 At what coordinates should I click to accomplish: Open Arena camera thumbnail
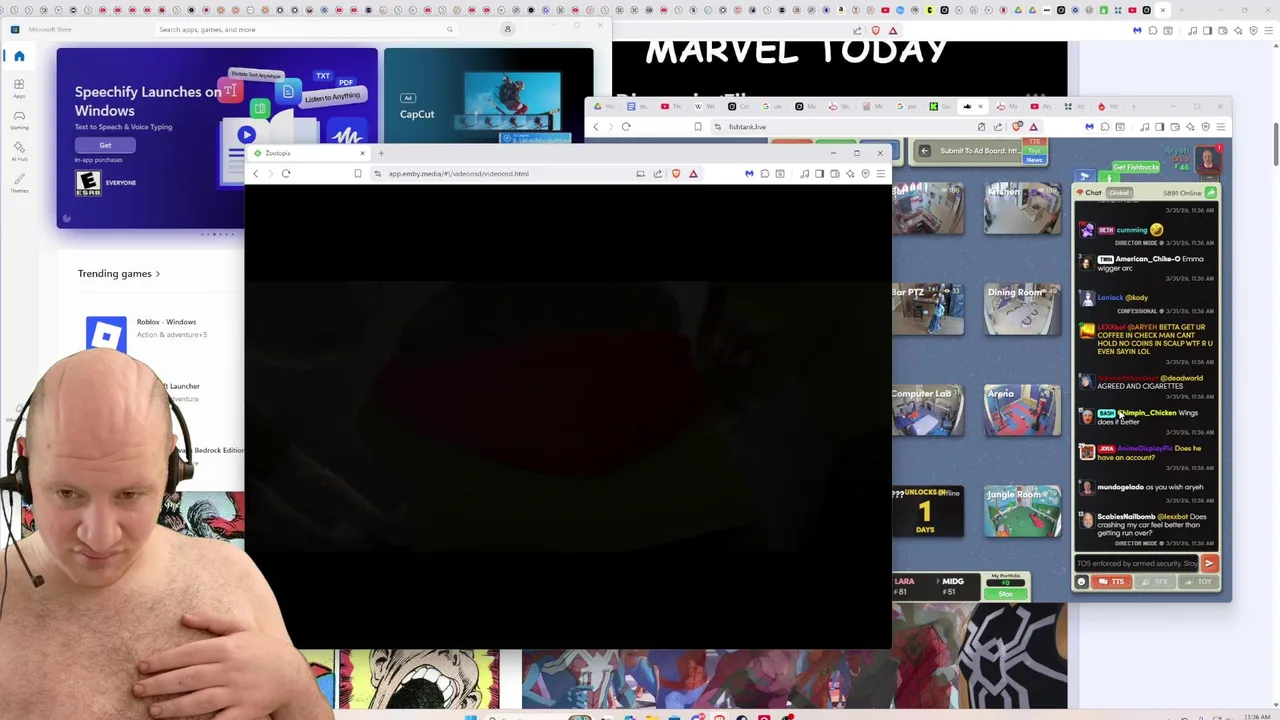pos(1022,410)
